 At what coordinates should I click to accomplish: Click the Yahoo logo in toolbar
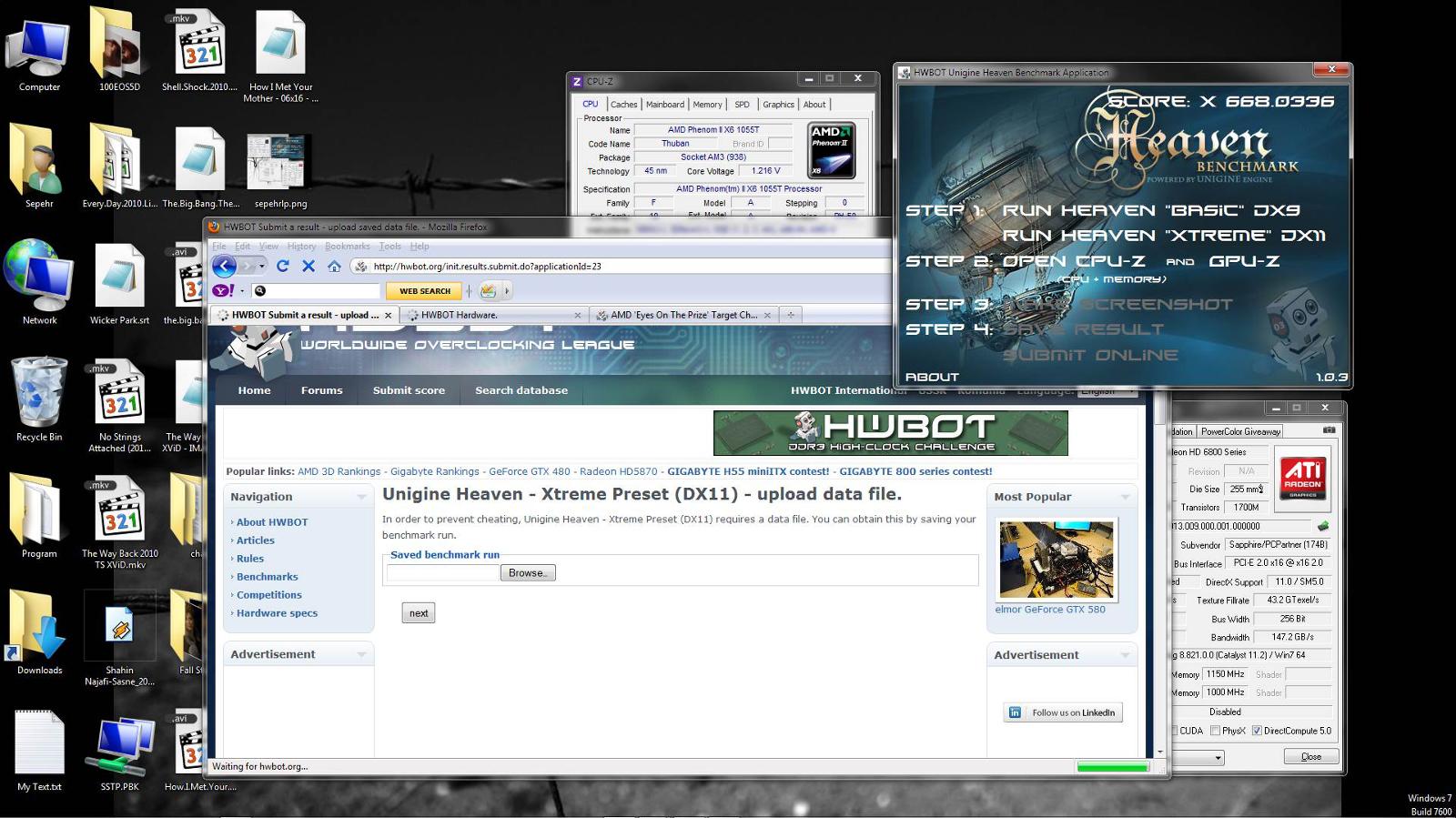point(223,290)
